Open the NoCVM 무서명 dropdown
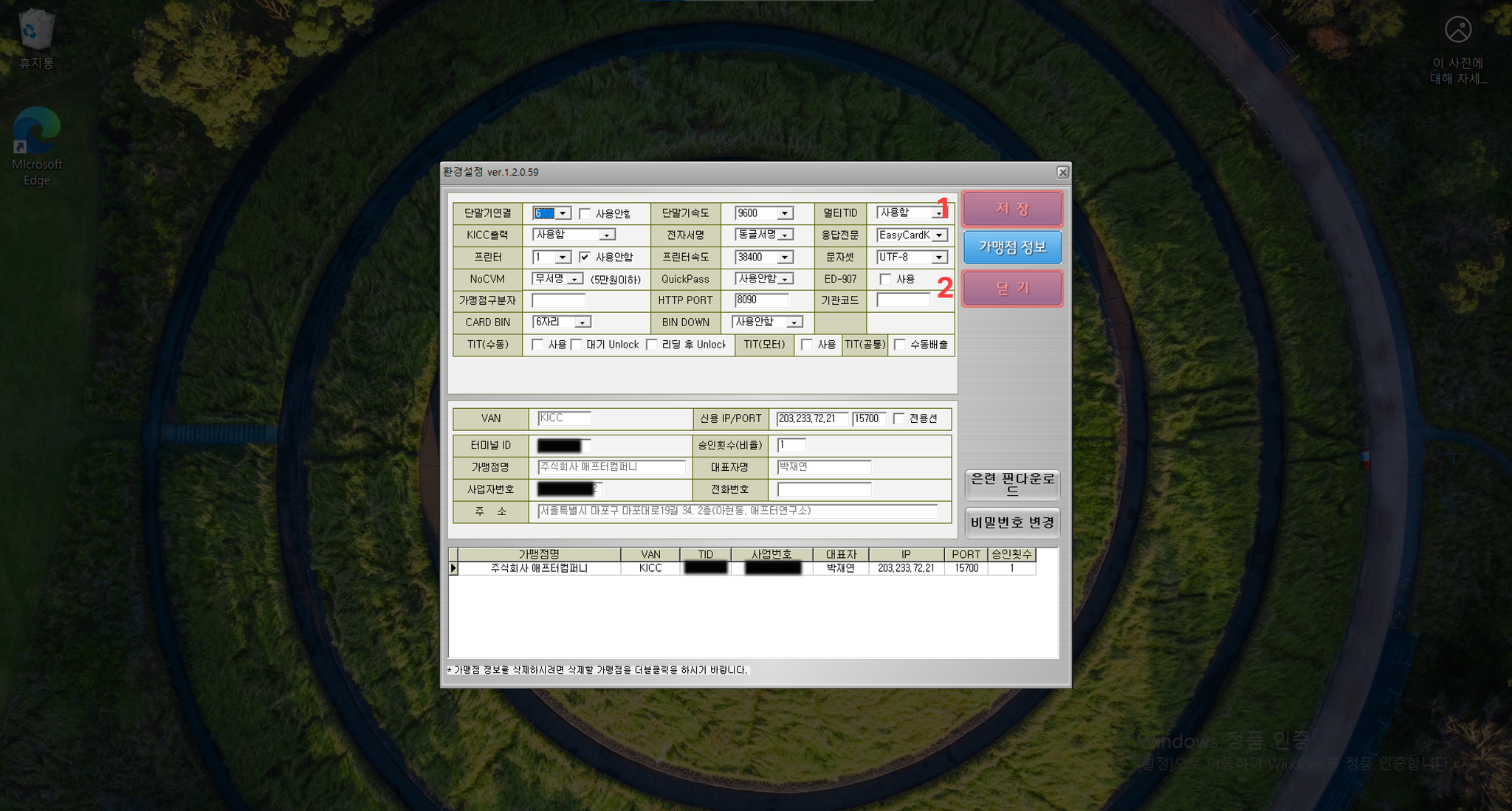Image resolution: width=1512 pixels, height=811 pixels. [575, 279]
